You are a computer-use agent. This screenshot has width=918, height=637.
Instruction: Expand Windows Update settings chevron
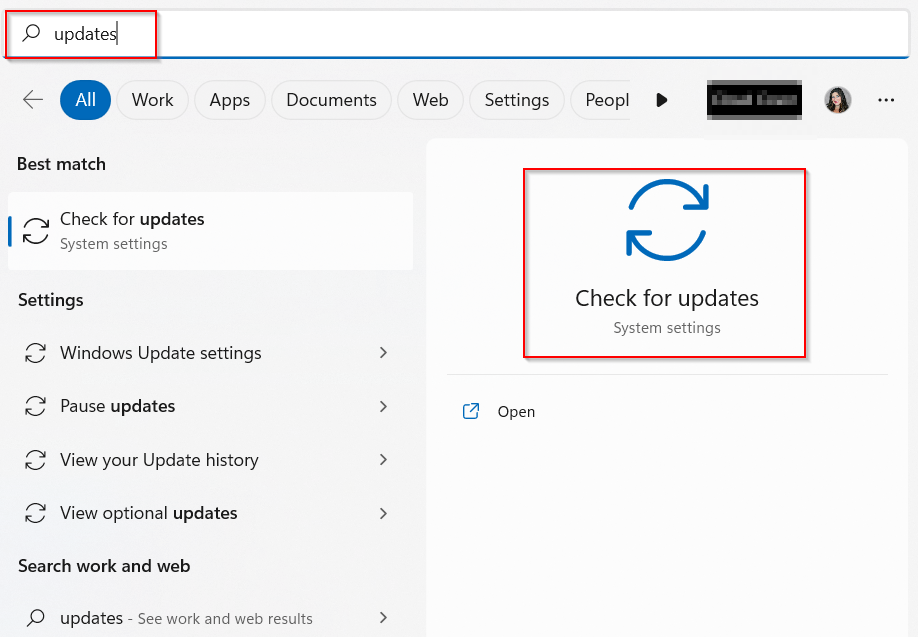tap(383, 353)
